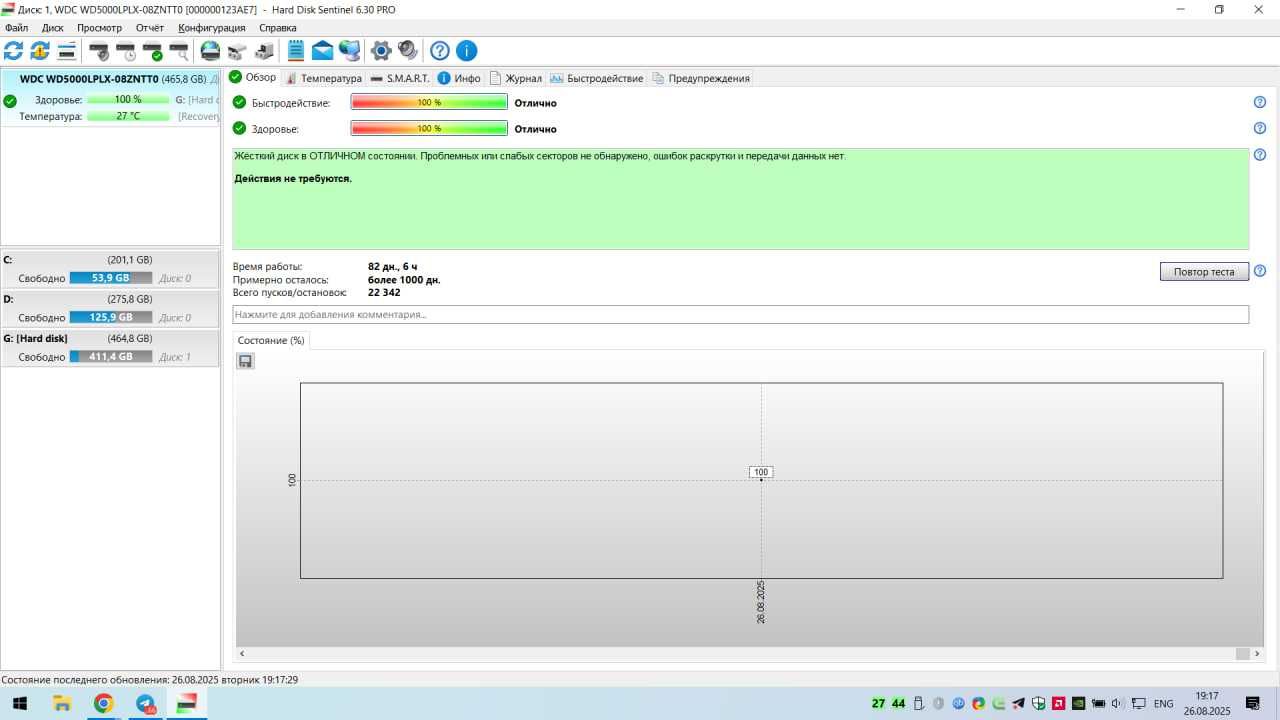Switch to the Журнал tab

[516, 78]
